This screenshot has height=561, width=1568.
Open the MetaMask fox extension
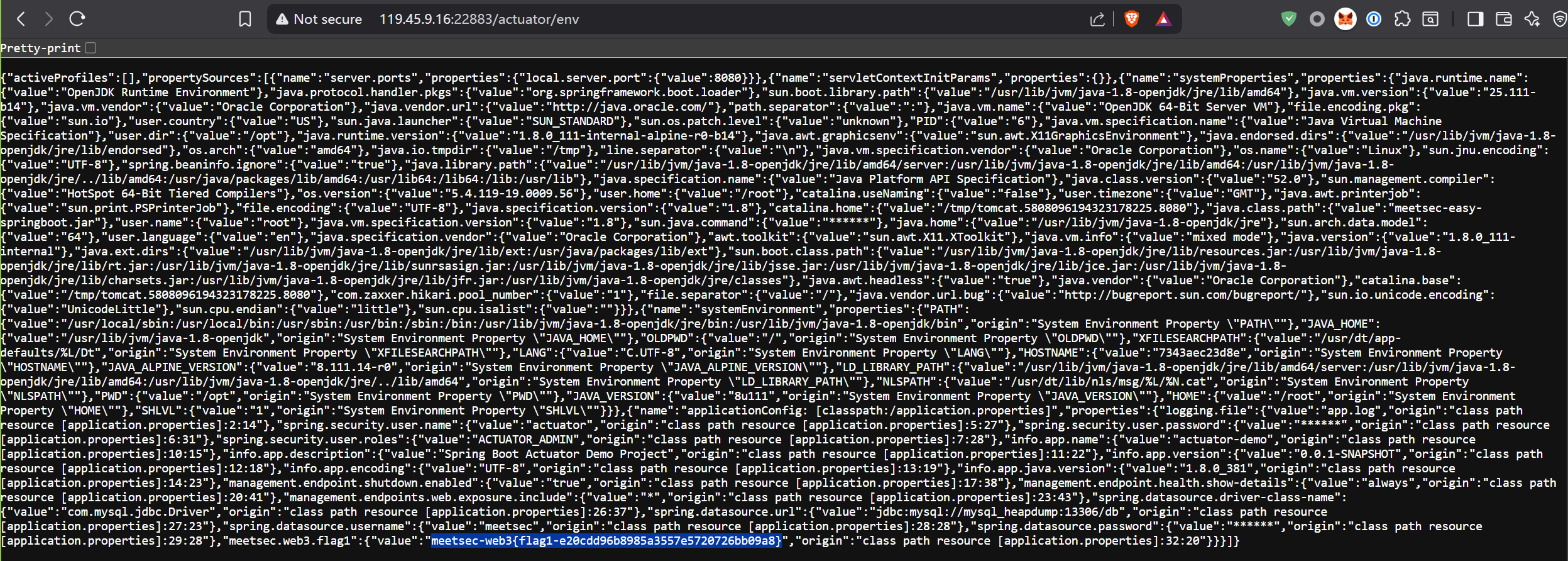1346,19
